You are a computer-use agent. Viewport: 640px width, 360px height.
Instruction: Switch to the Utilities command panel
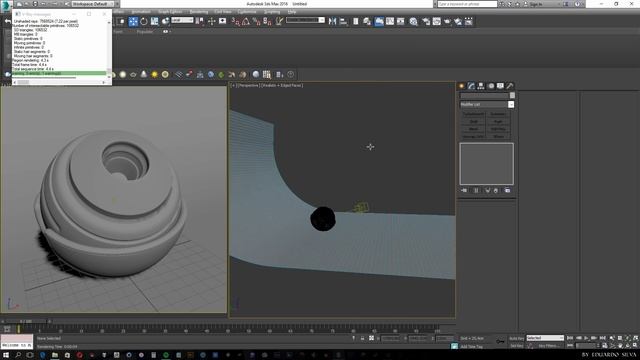[x=510, y=86]
